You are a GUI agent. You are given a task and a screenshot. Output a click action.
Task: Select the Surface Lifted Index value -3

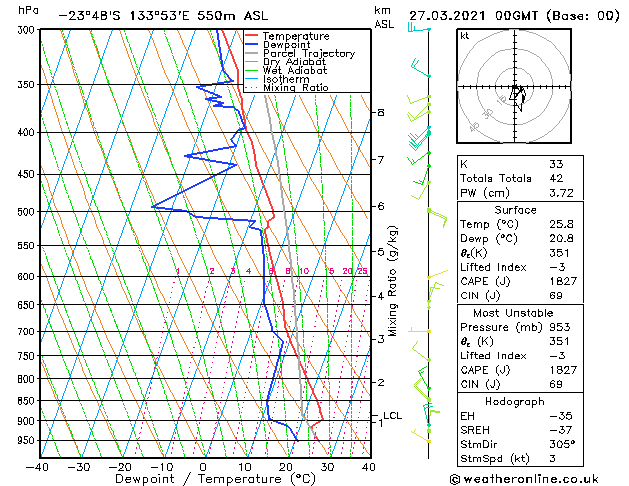tap(557, 267)
